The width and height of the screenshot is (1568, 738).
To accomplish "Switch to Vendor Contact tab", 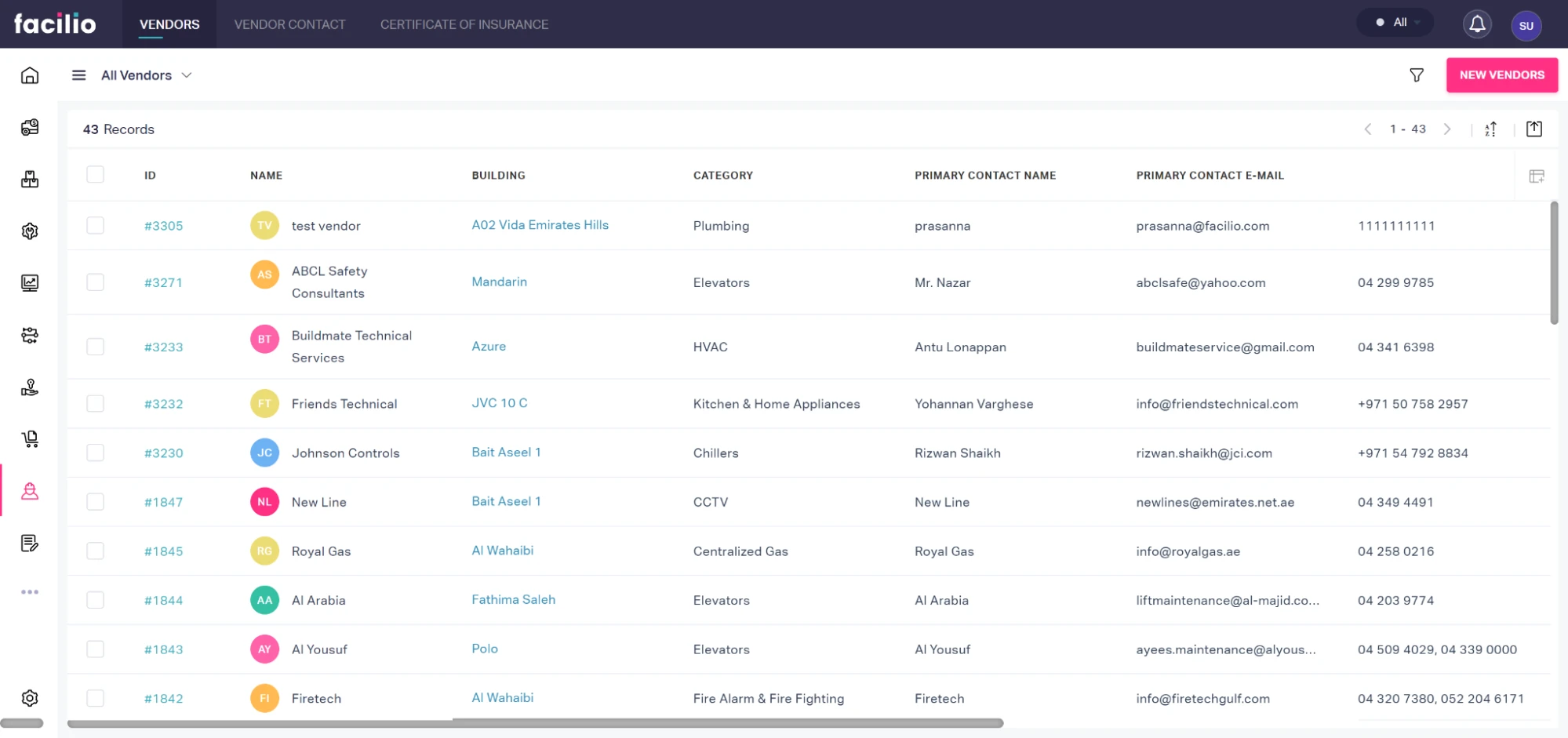I will (x=289, y=24).
